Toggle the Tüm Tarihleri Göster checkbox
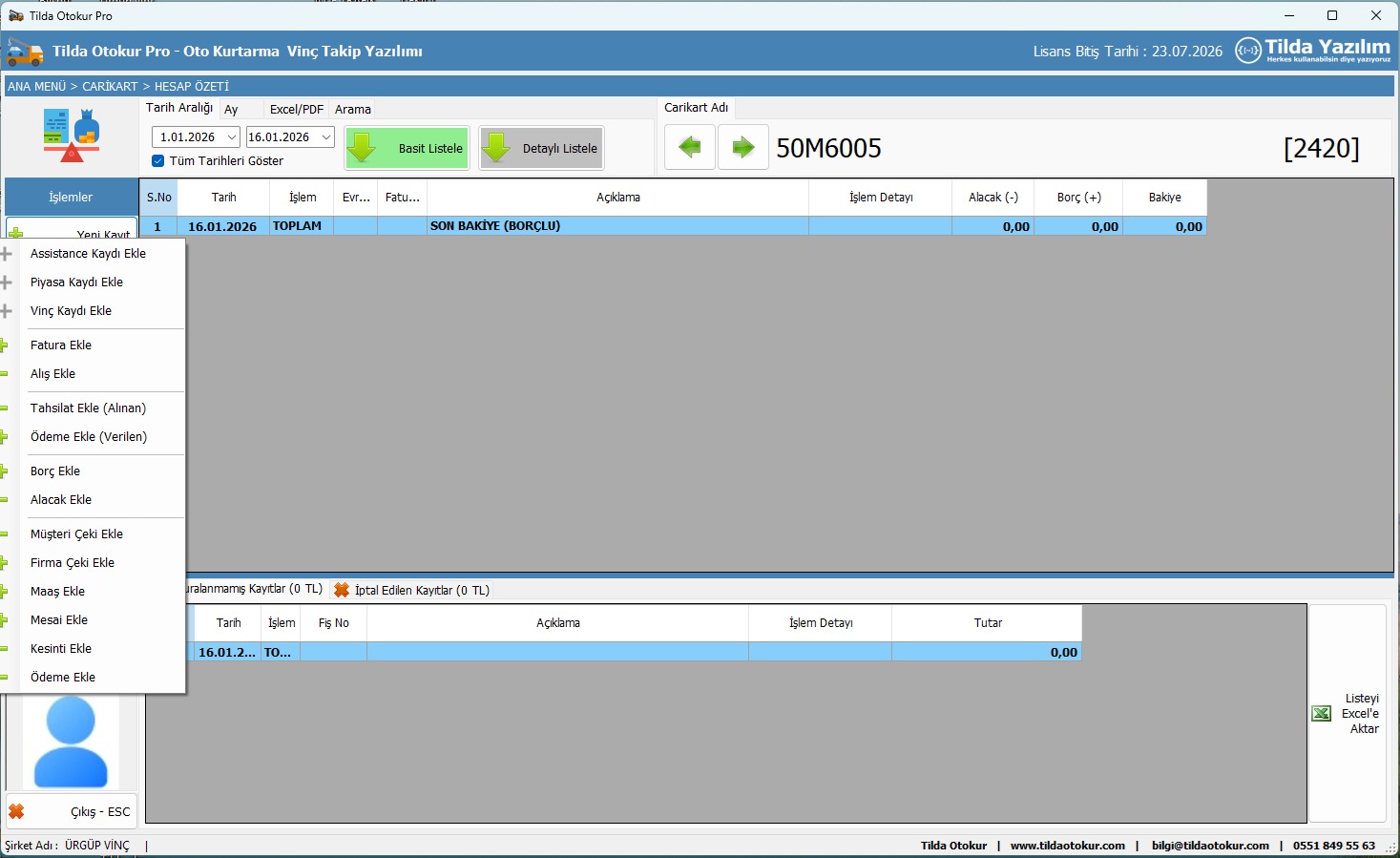This screenshot has height=858, width=1400. pos(158,161)
